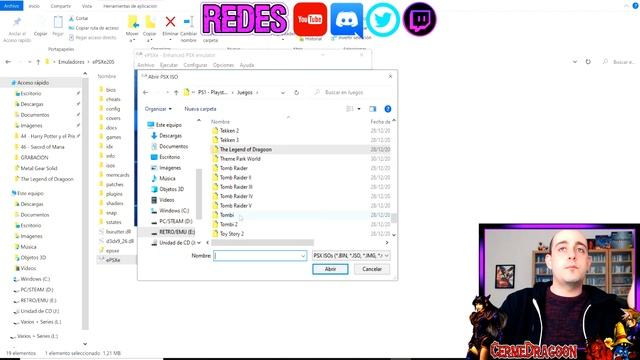
Task: Click Copiar ruta de acceso in ribbon
Action: 93,28
